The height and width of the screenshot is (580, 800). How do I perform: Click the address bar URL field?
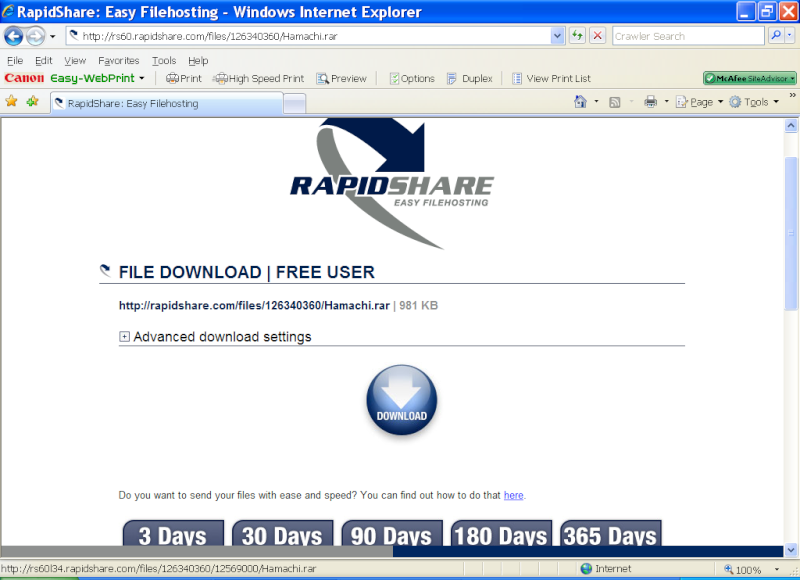[309, 36]
